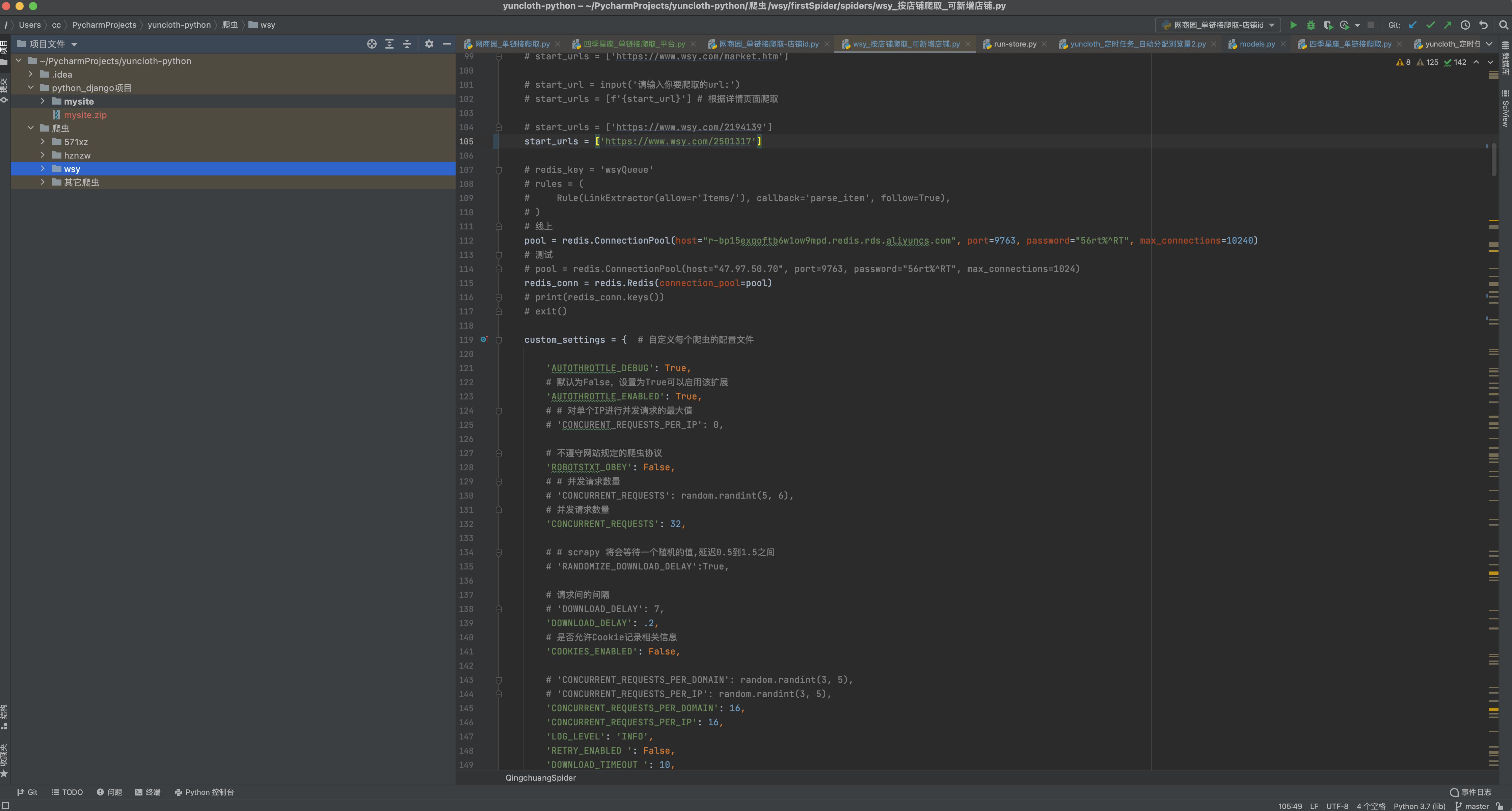Jump to next highlighted error arrow

pyautogui.click(x=1490, y=62)
